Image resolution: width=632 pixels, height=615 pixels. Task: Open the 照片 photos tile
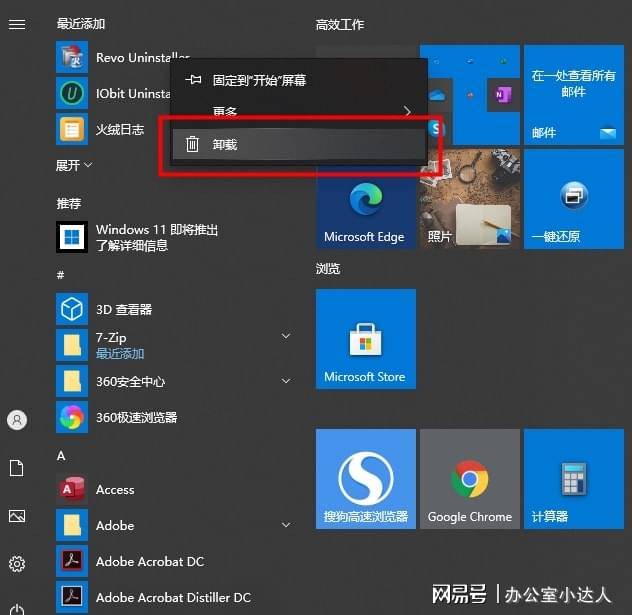point(470,199)
